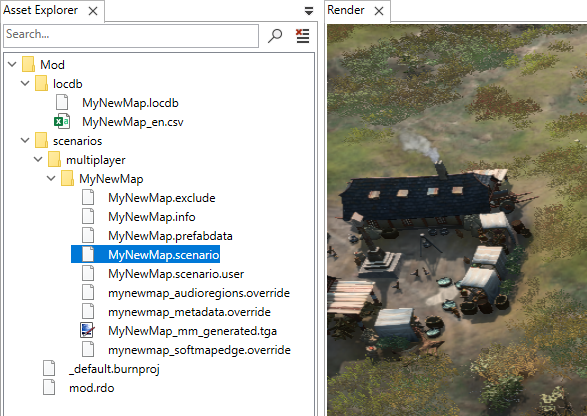Screen dimensions: 587x416
Task: Select mynewmap_audioregions.override file
Action: 199,293
